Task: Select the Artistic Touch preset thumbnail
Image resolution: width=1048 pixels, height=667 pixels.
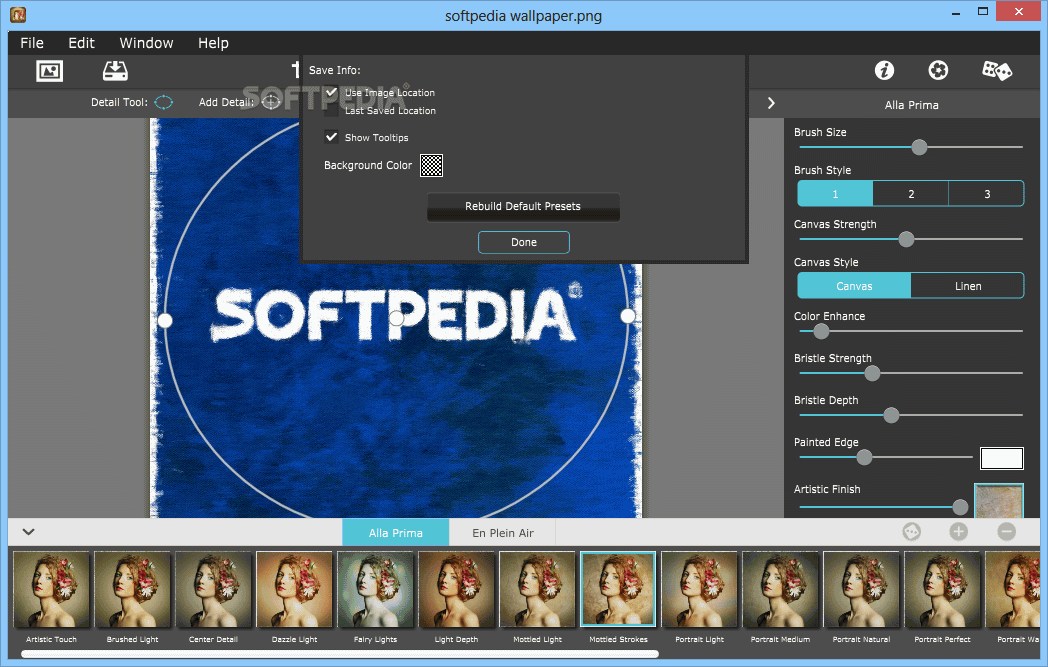Action: (51, 589)
